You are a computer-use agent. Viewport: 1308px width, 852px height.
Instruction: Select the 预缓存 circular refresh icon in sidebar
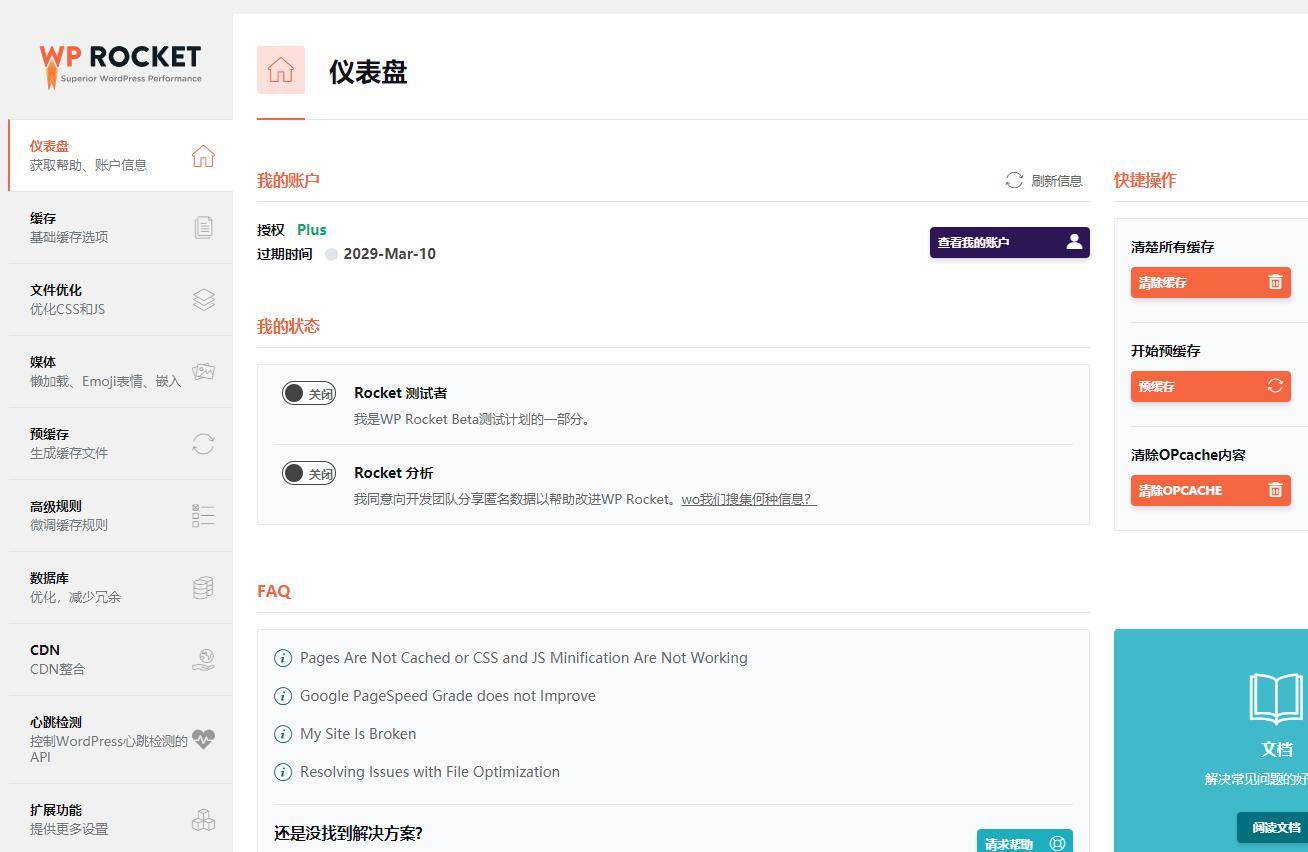click(x=203, y=444)
